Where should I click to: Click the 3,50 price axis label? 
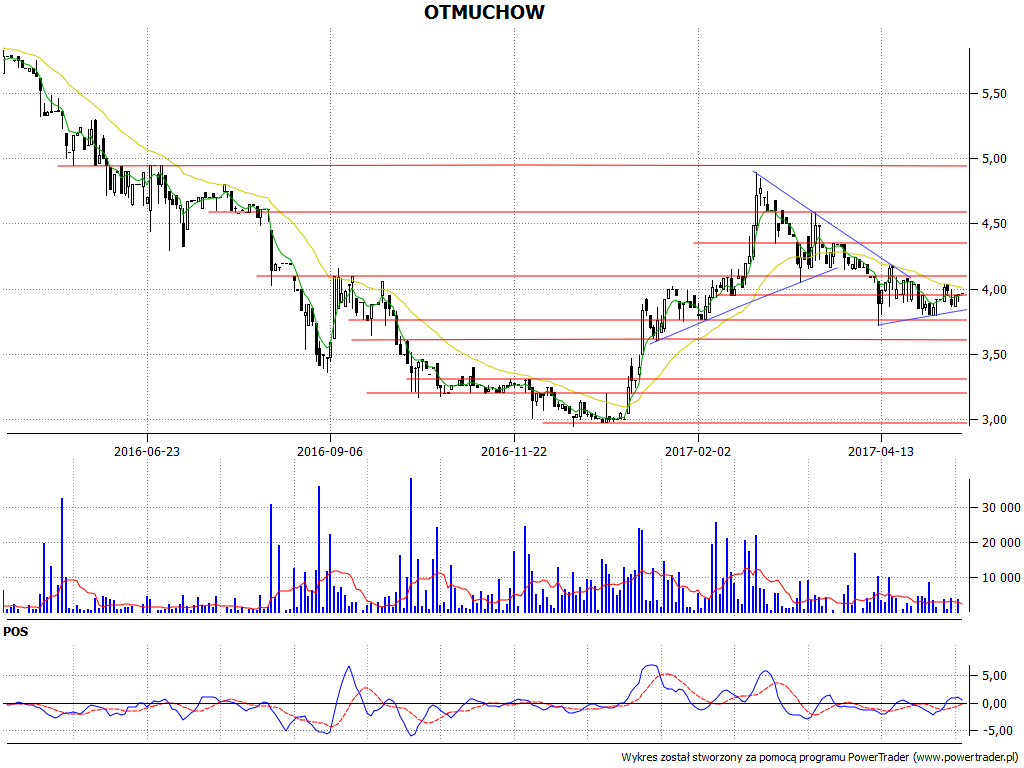pyautogui.click(x=994, y=355)
